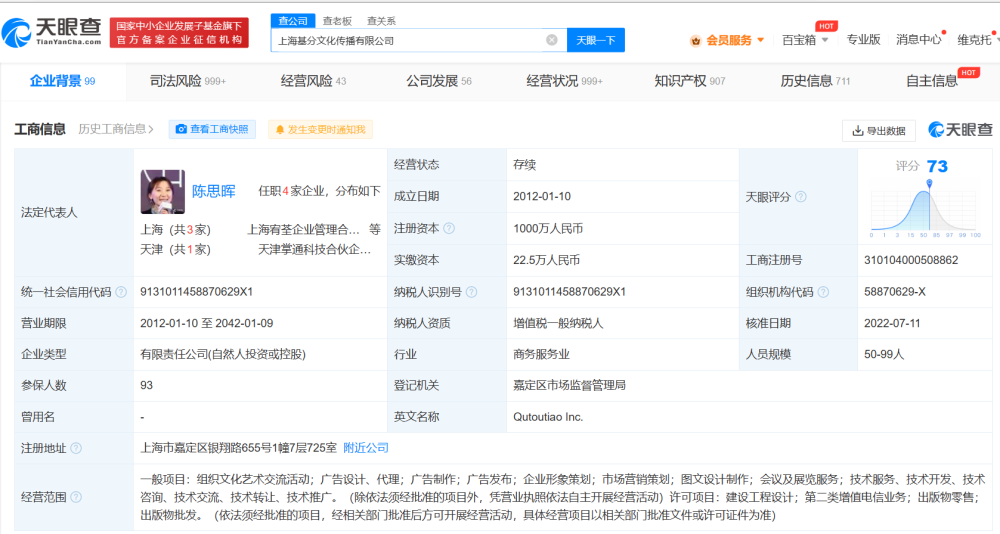Viewport: 1000px width, 534px height.
Task: Click the help icon beside 纳税人识别号
Action: point(472,292)
